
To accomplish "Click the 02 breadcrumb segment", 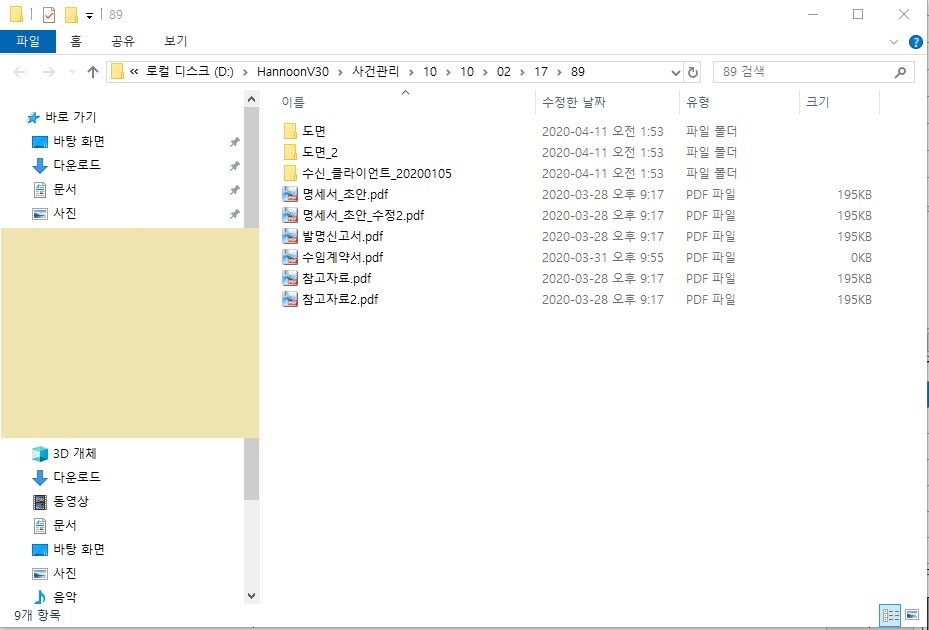I will click(504, 72).
